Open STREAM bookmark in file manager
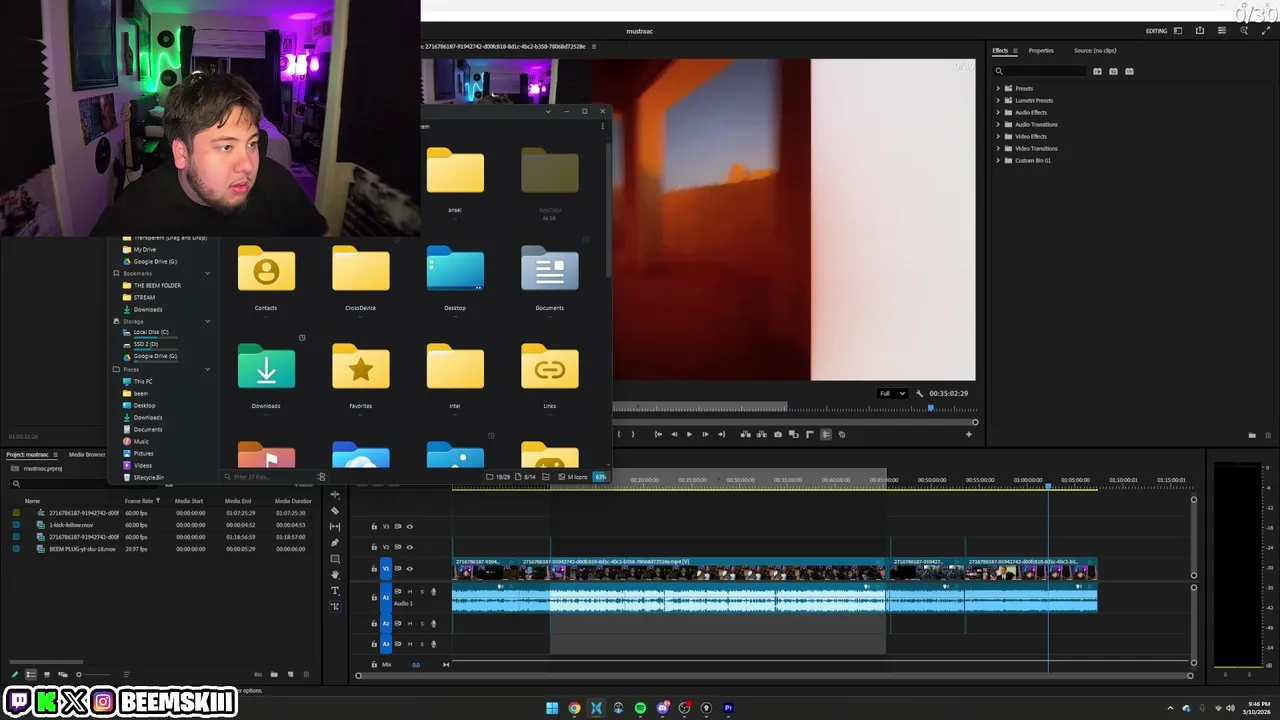This screenshot has width=1280, height=720. coord(144,297)
